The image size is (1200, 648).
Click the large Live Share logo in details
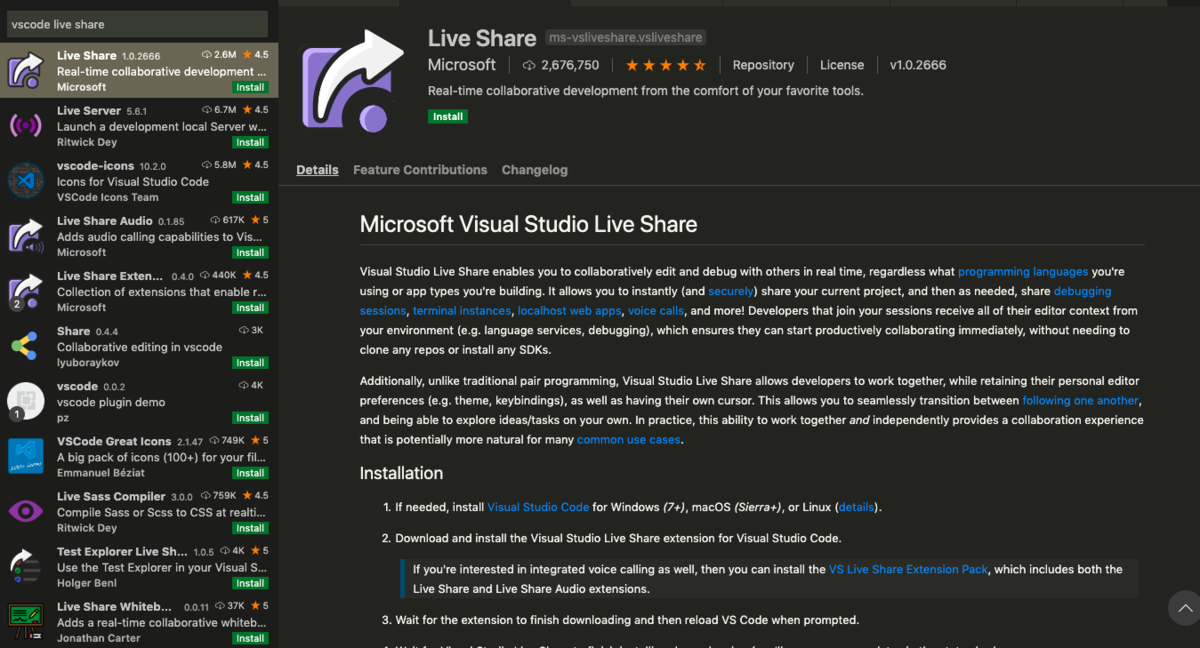click(x=352, y=82)
